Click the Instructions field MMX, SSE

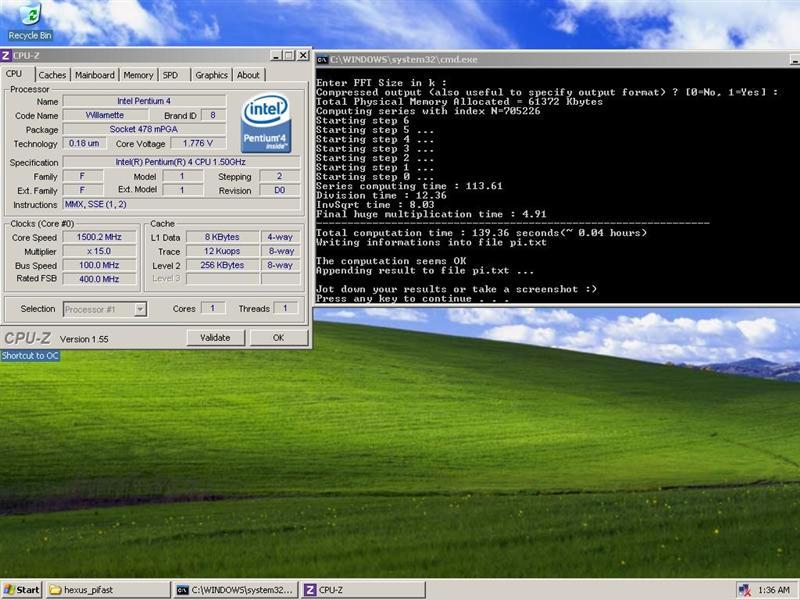181,204
